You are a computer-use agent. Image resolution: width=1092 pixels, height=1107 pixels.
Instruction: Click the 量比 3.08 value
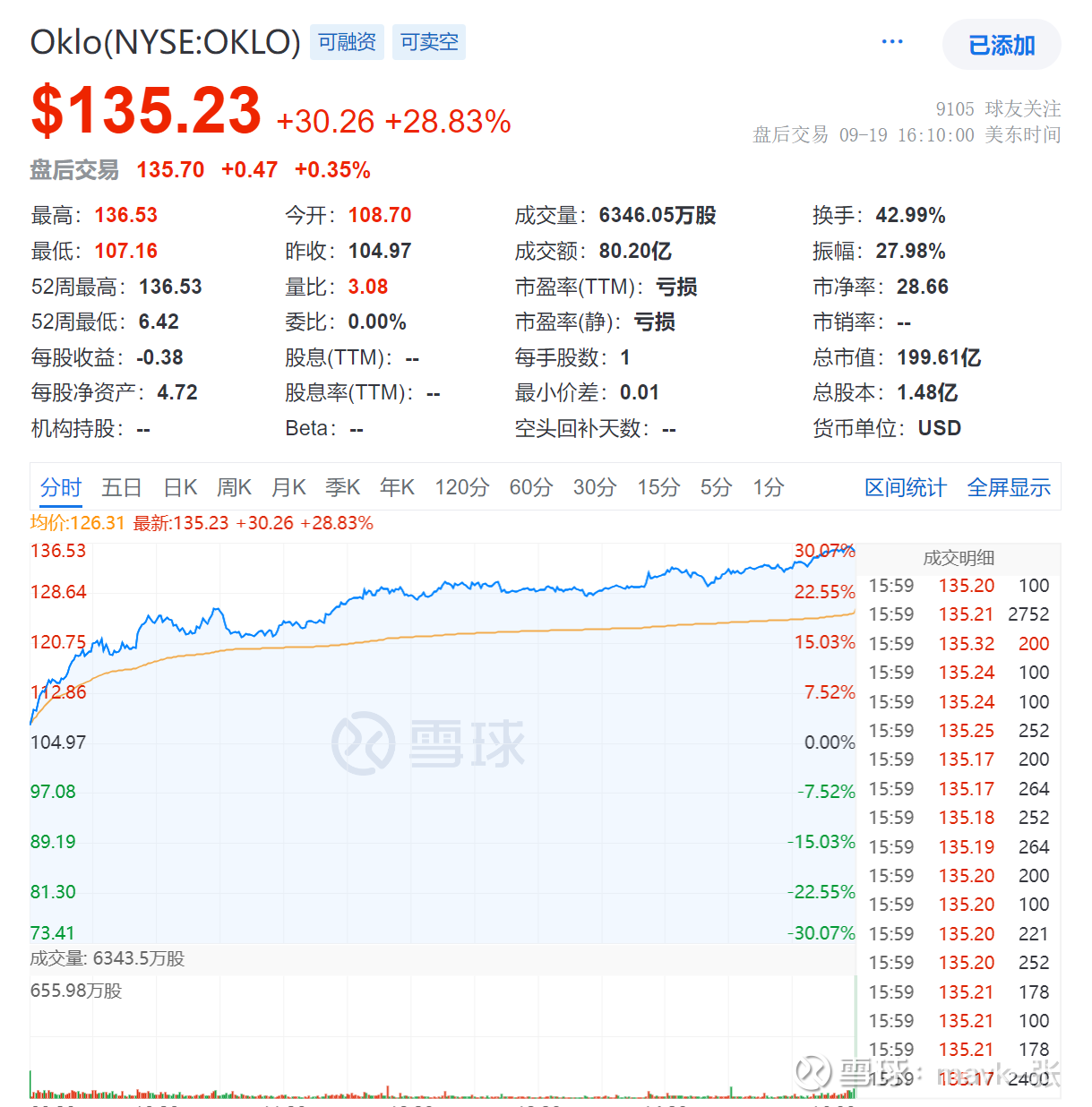pos(368,287)
